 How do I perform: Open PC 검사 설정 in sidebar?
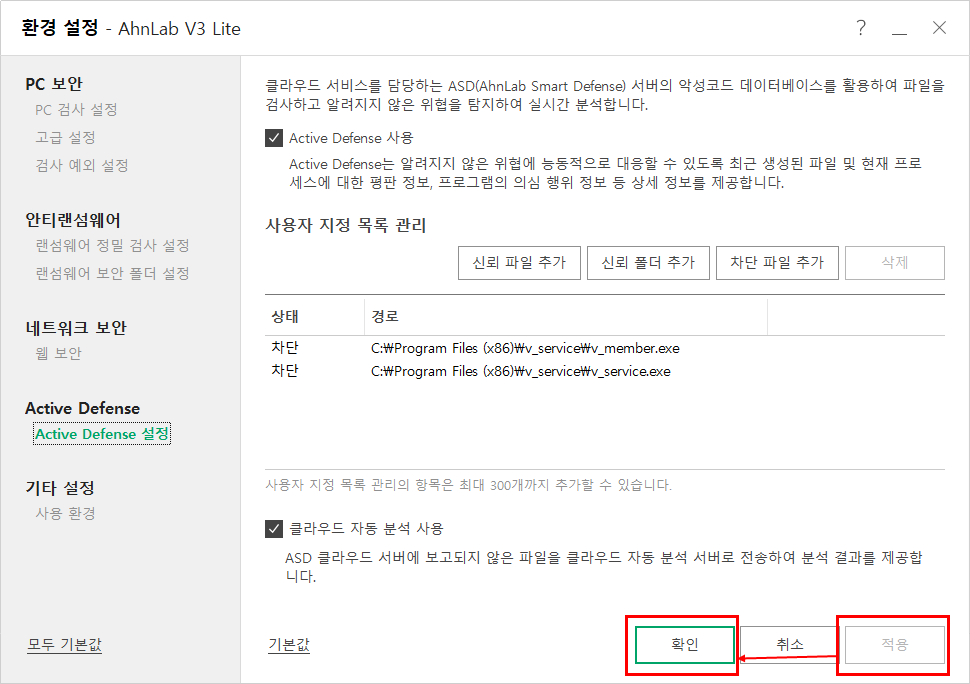pos(76,110)
